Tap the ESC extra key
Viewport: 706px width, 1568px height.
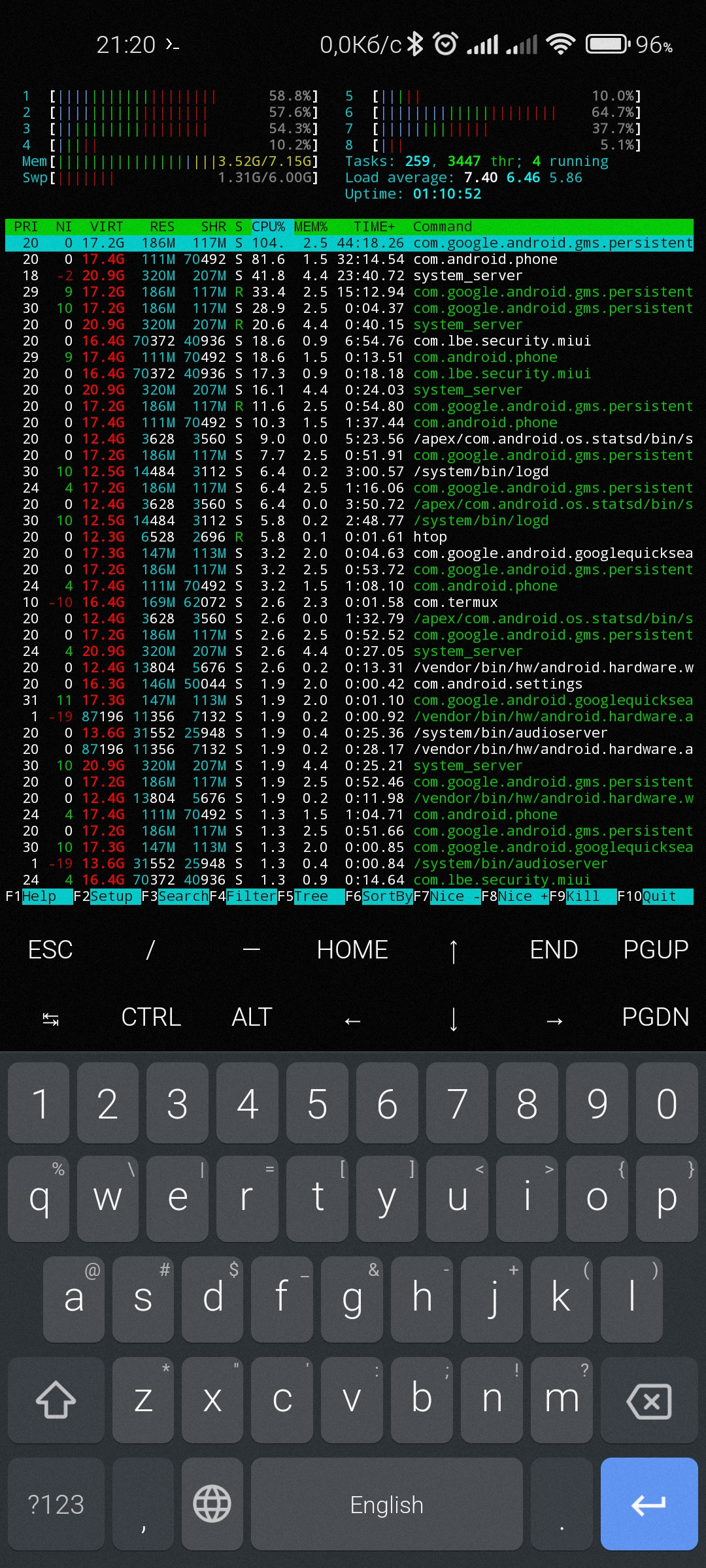50,950
